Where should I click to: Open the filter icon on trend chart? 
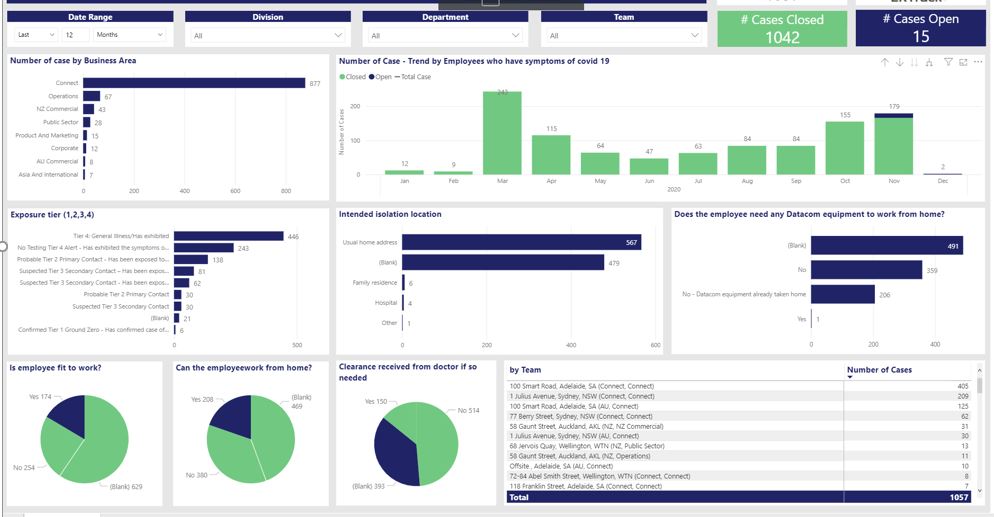click(948, 62)
